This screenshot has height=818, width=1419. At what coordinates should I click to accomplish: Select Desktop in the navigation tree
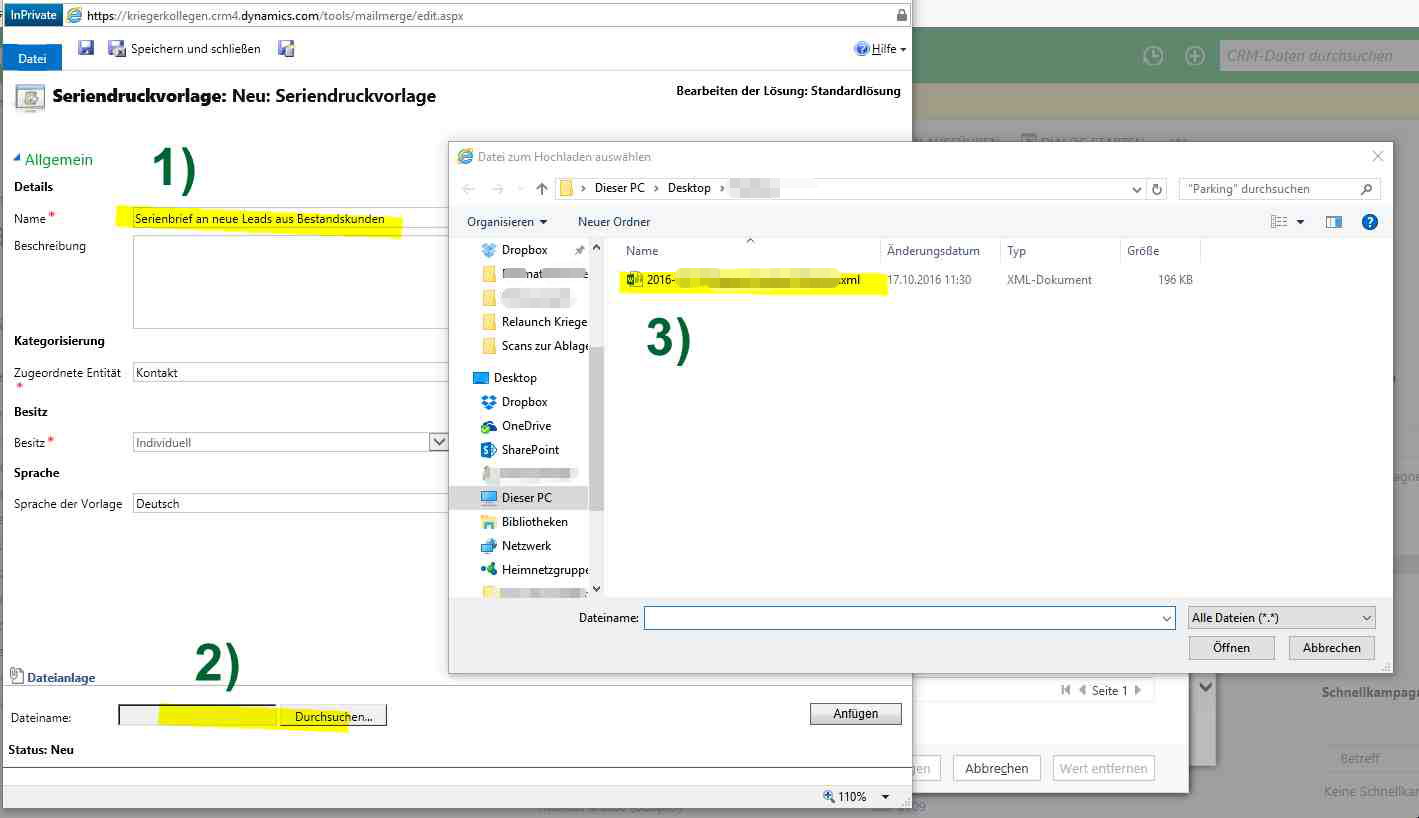pos(504,378)
